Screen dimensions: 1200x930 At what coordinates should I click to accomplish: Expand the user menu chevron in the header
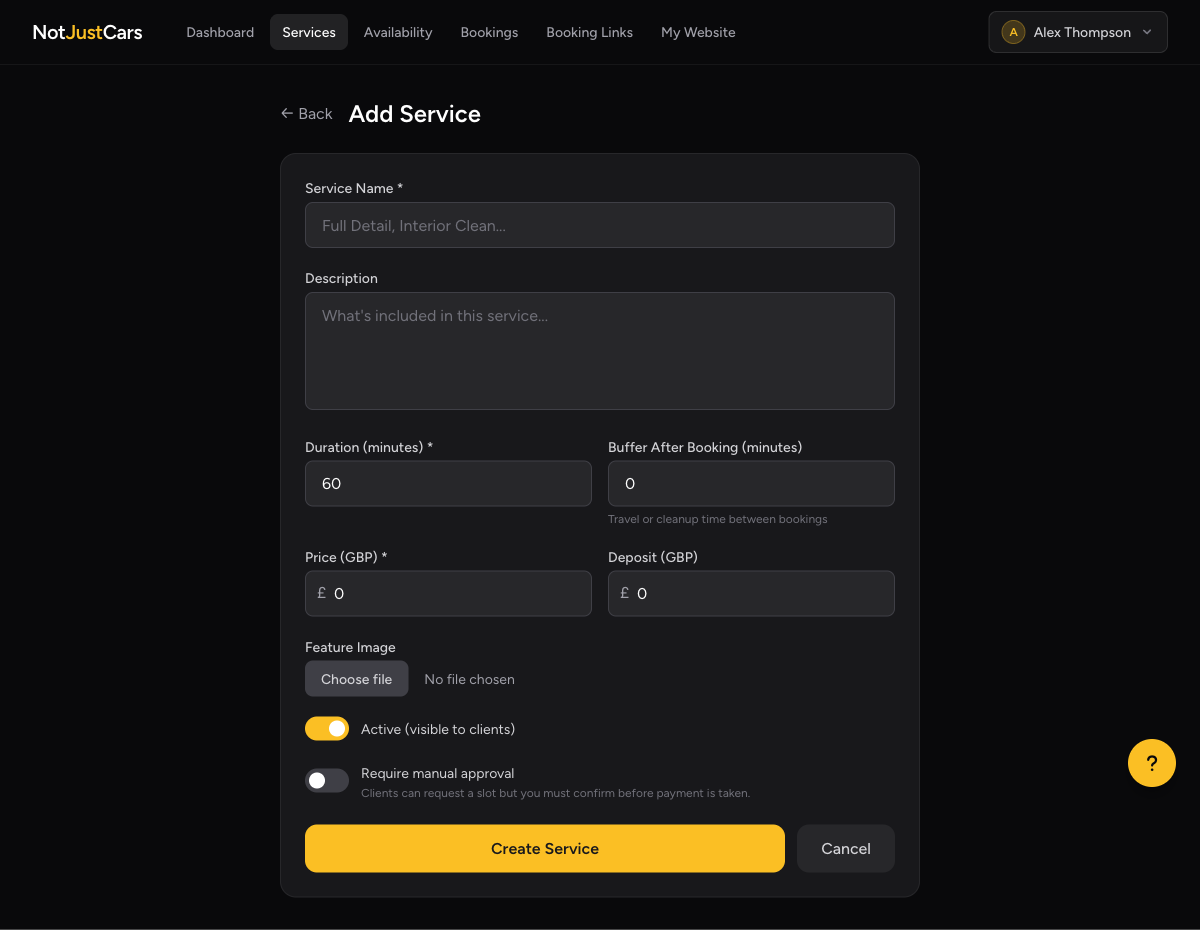[x=1148, y=32]
